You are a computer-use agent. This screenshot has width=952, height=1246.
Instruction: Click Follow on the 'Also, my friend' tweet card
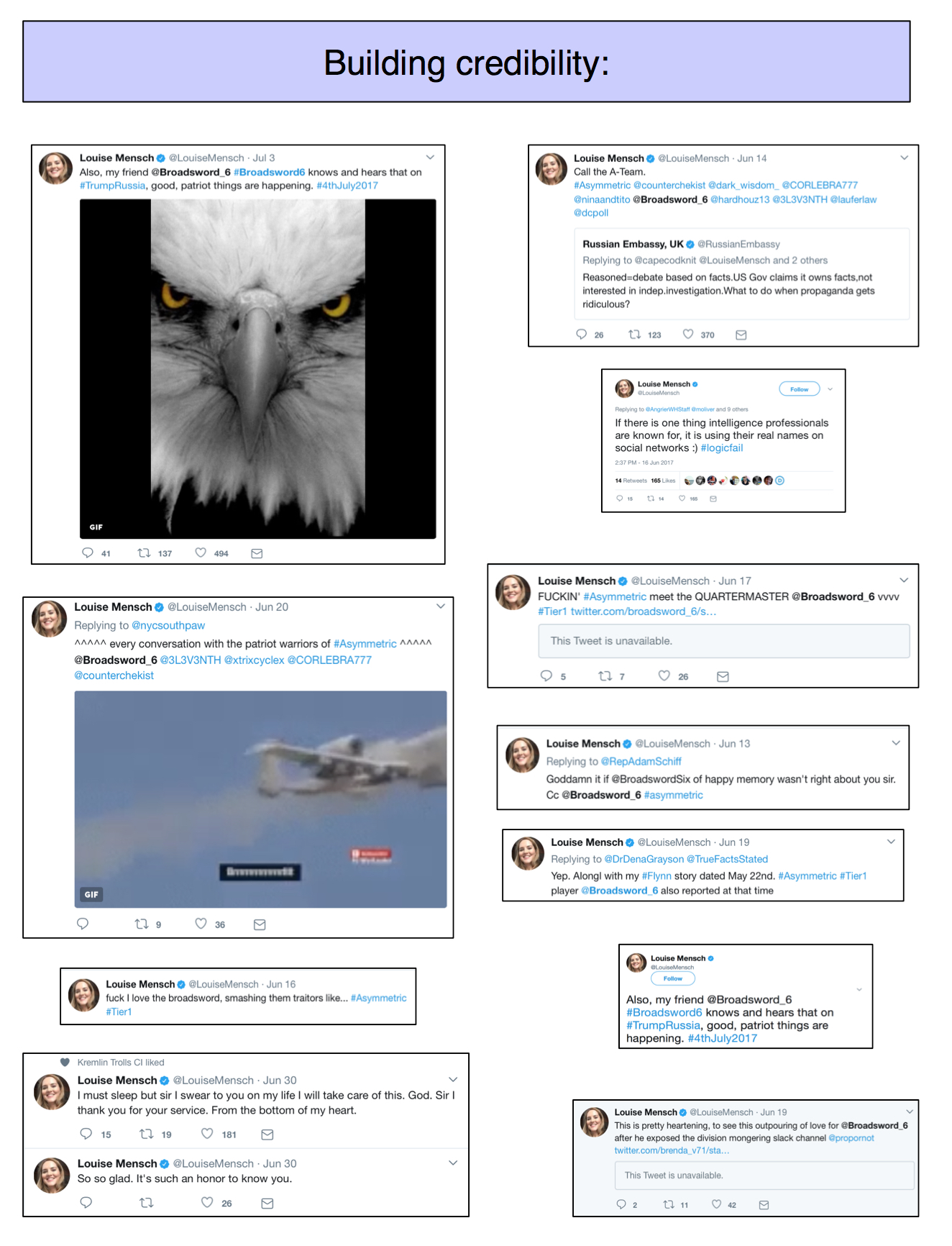(x=673, y=978)
